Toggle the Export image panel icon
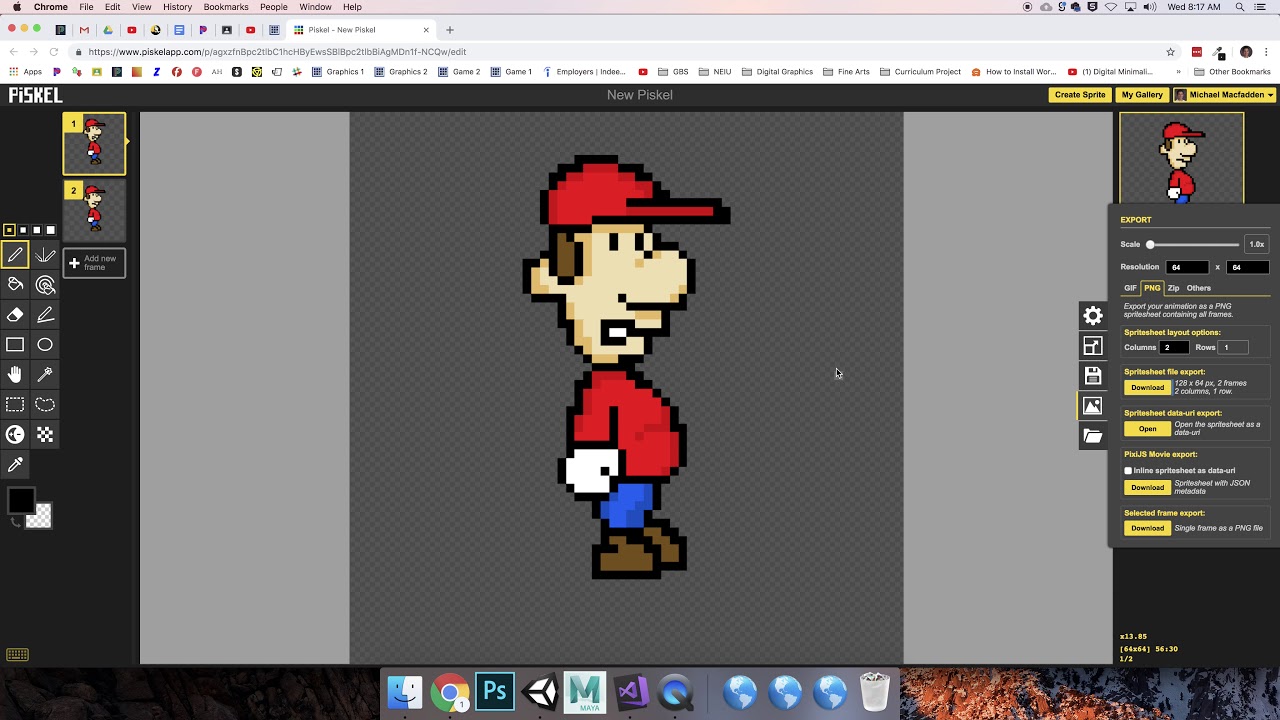The image size is (1280, 720). 1093,406
